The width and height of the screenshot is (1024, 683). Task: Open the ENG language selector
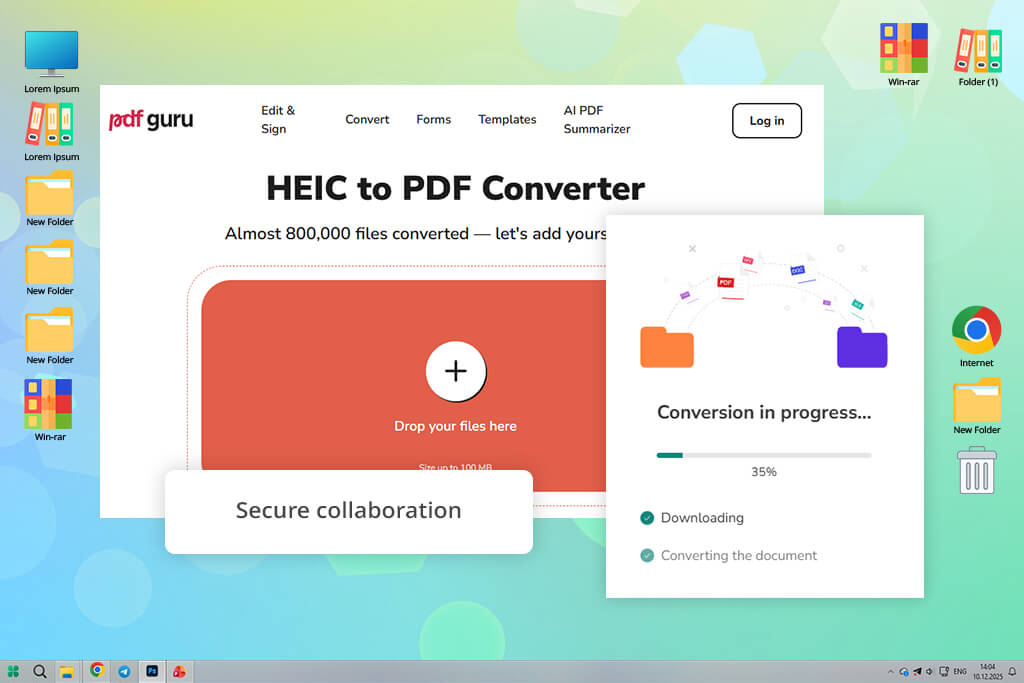pos(960,671)
